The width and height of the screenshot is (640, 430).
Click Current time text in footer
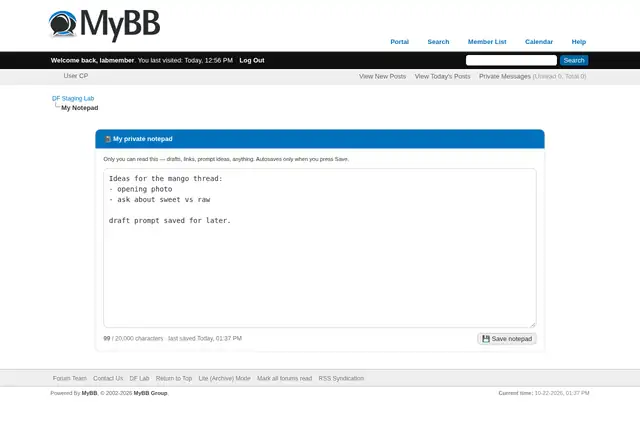coord(544,393)
